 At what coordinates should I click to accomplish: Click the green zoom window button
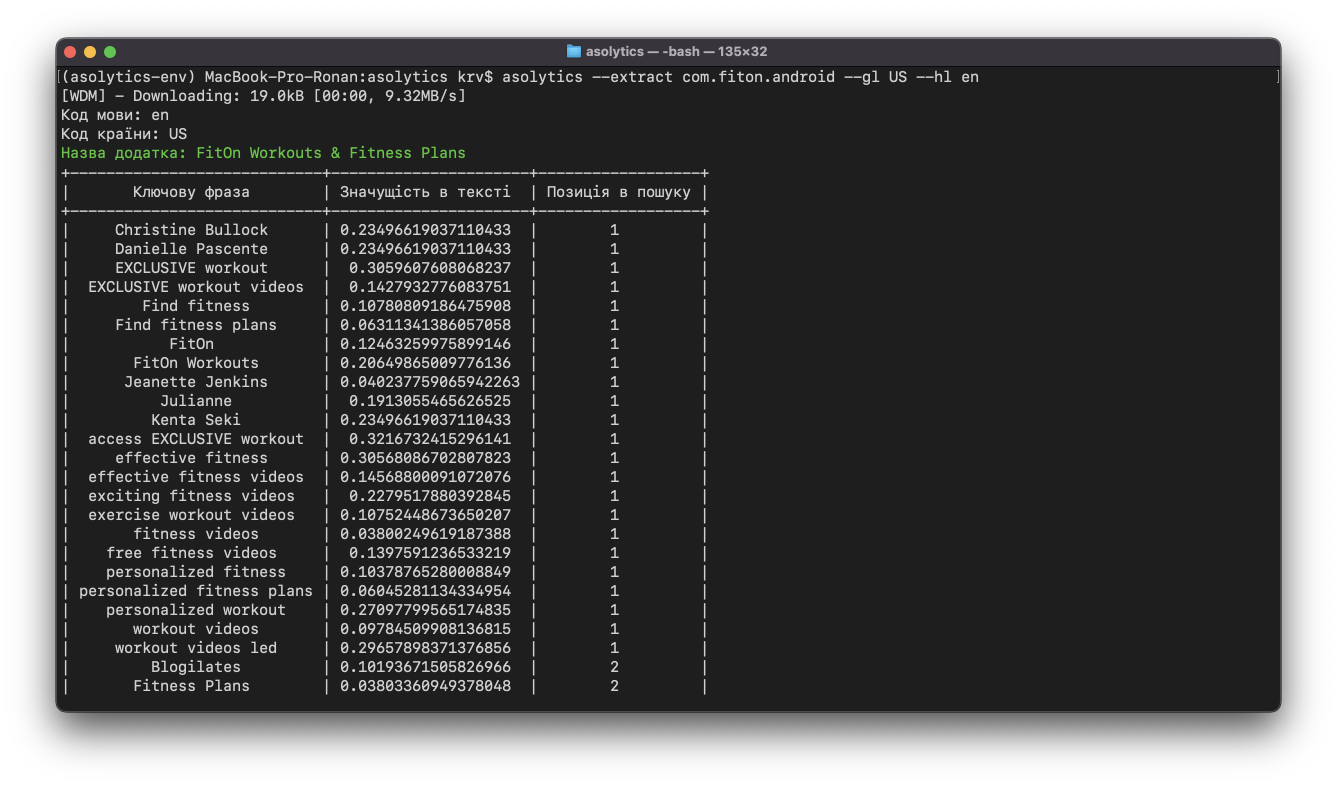110,52
